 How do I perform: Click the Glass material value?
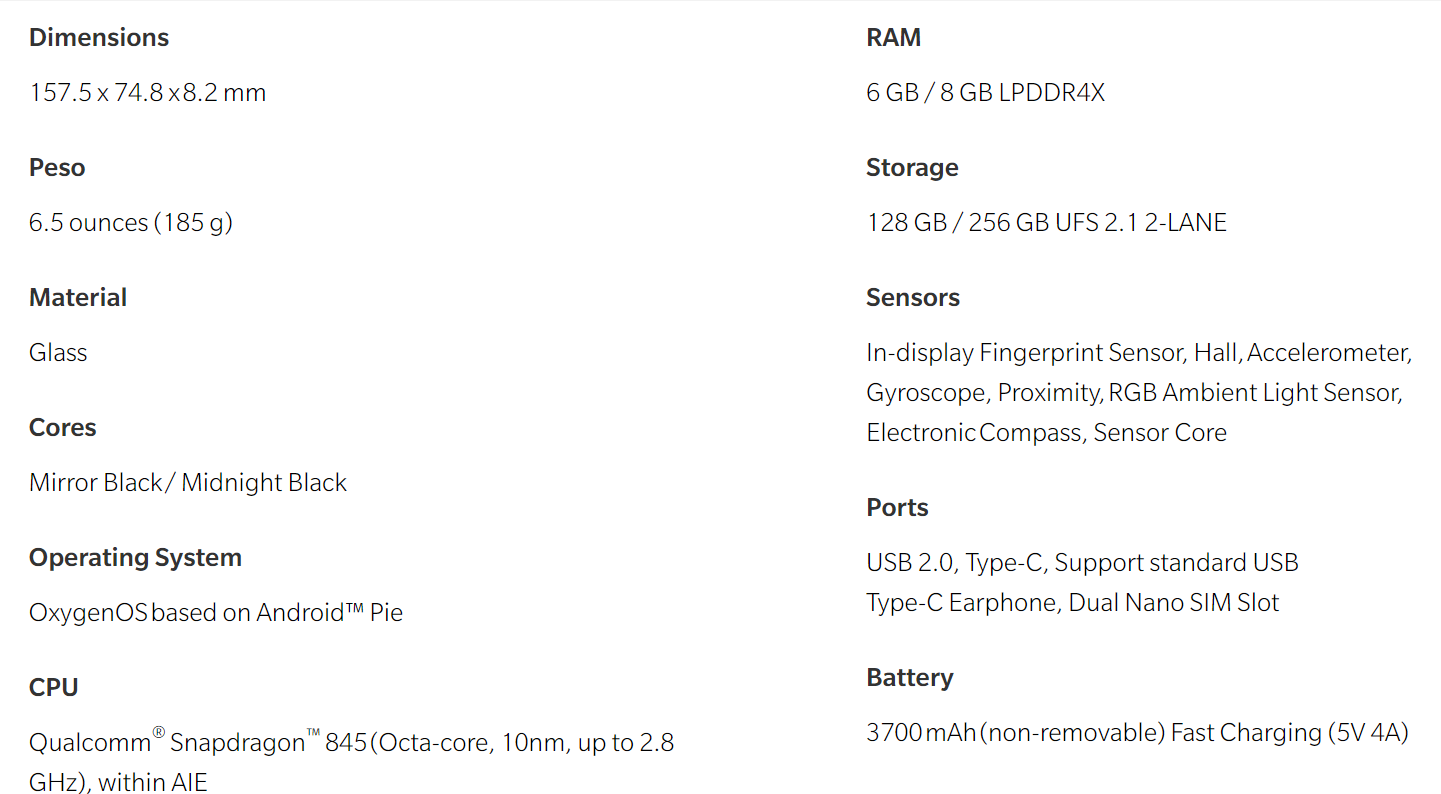point(58,353)
